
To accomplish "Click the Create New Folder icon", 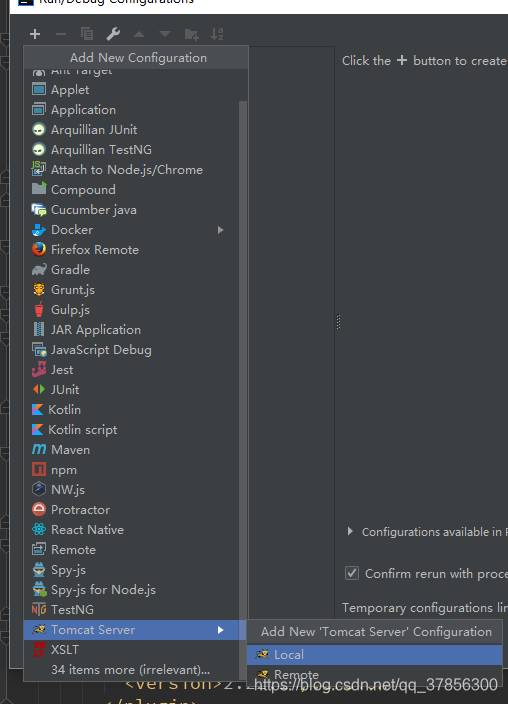I will coord(191,34).
